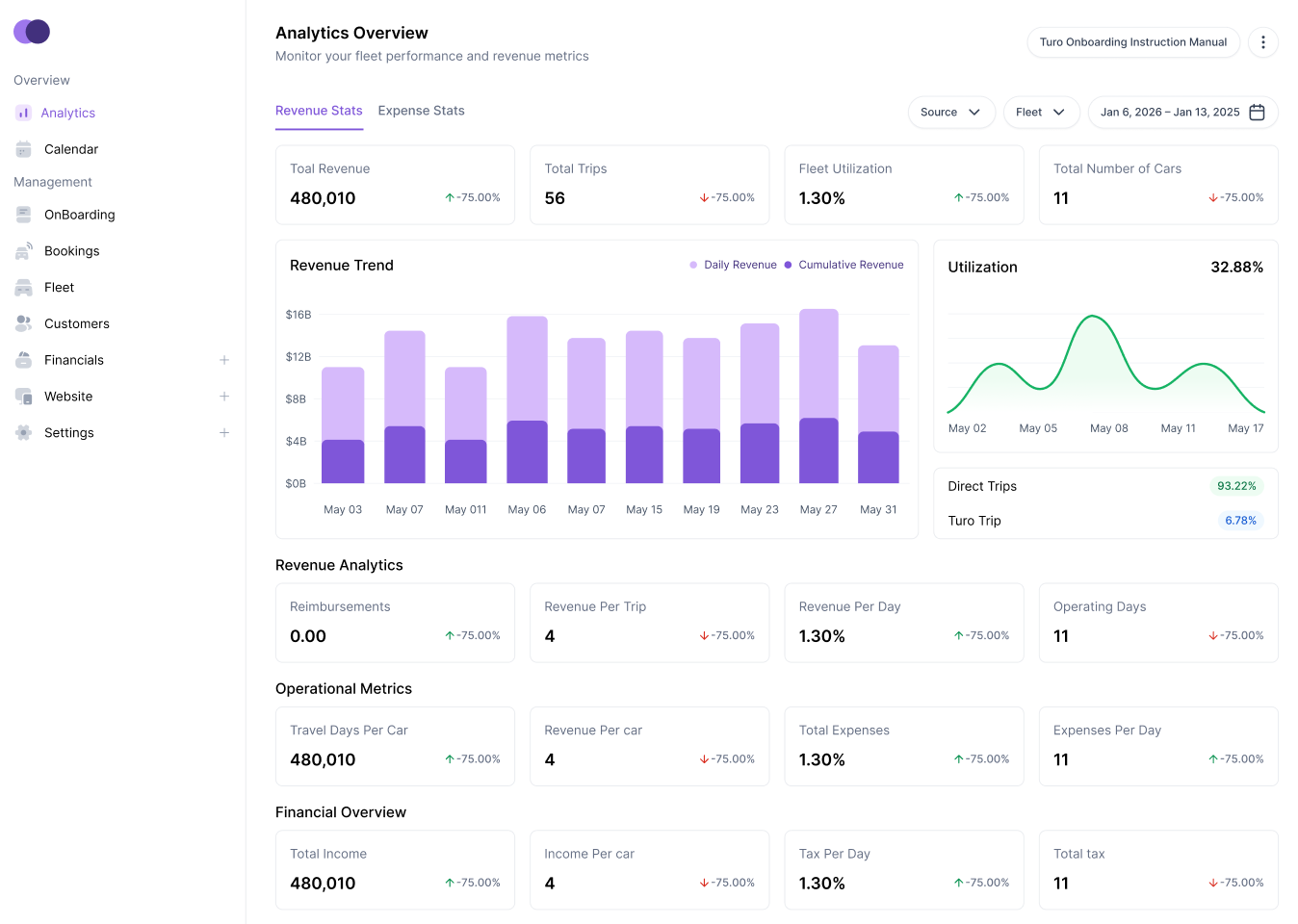This screenshot has height=924, width=1298.
Task: Toggle Daily Revenue legend swatch
Action: pos(693,265)
